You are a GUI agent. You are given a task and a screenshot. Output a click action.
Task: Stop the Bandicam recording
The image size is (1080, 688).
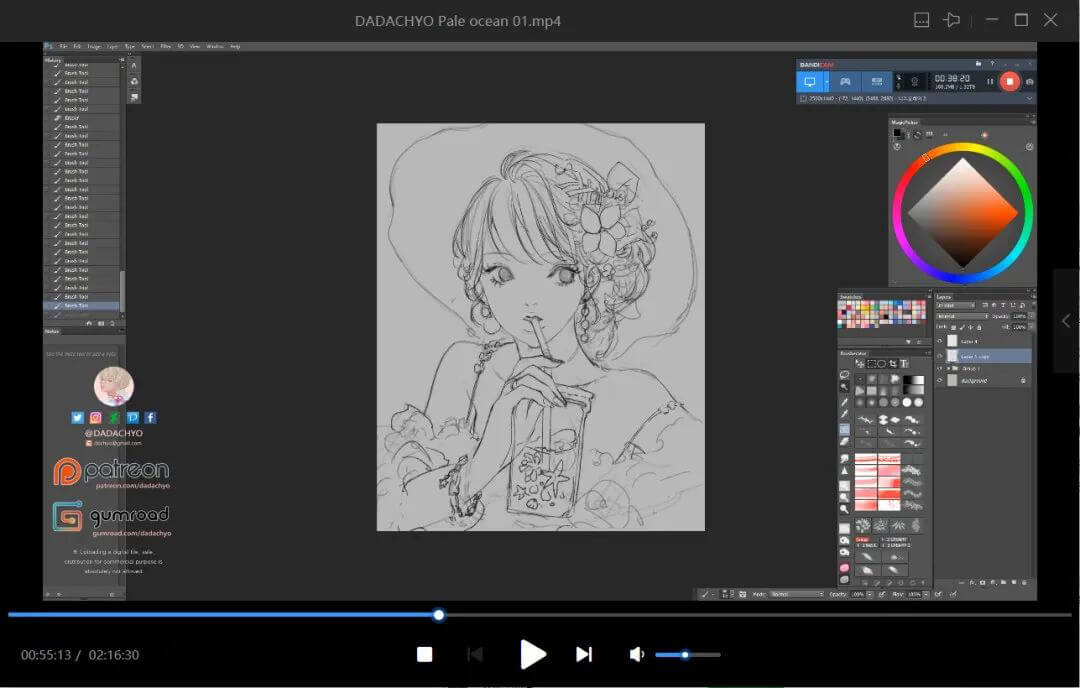click(1008, 81)
